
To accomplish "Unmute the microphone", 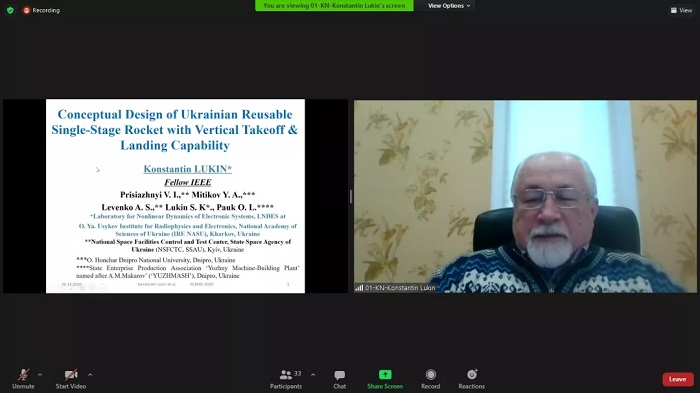I will [23, 379].
